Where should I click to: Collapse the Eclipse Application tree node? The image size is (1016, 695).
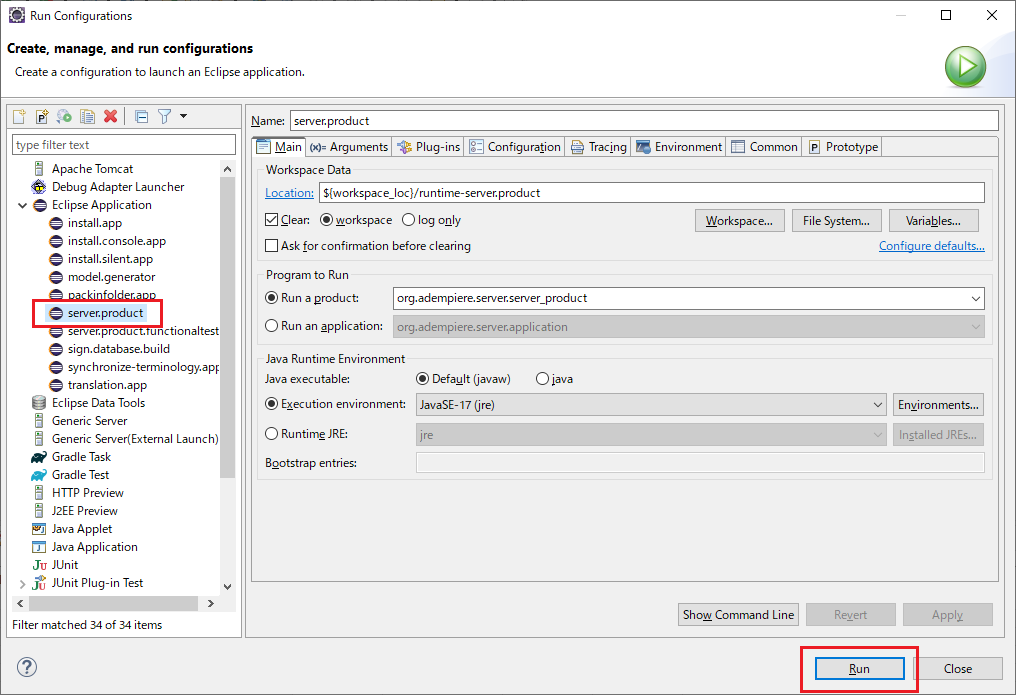point(22,205)
